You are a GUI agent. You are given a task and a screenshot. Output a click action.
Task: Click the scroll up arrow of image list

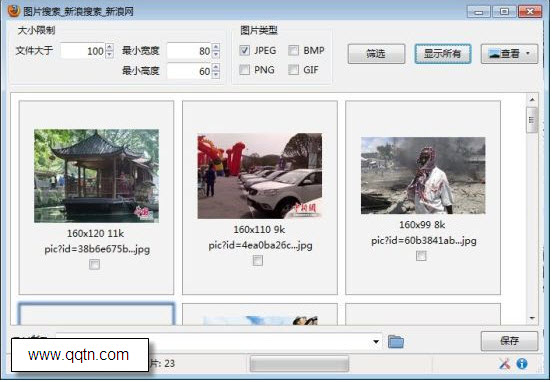point(532,100)
